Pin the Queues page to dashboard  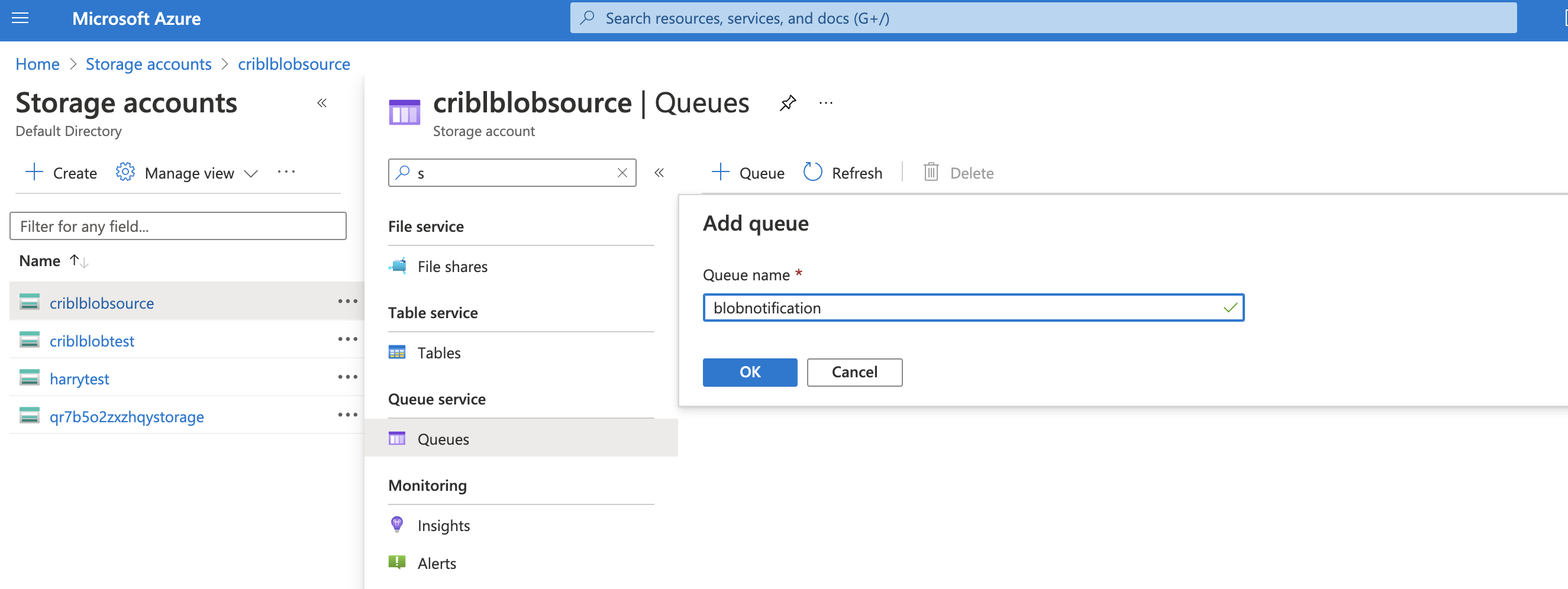click(x=787, y=102)
